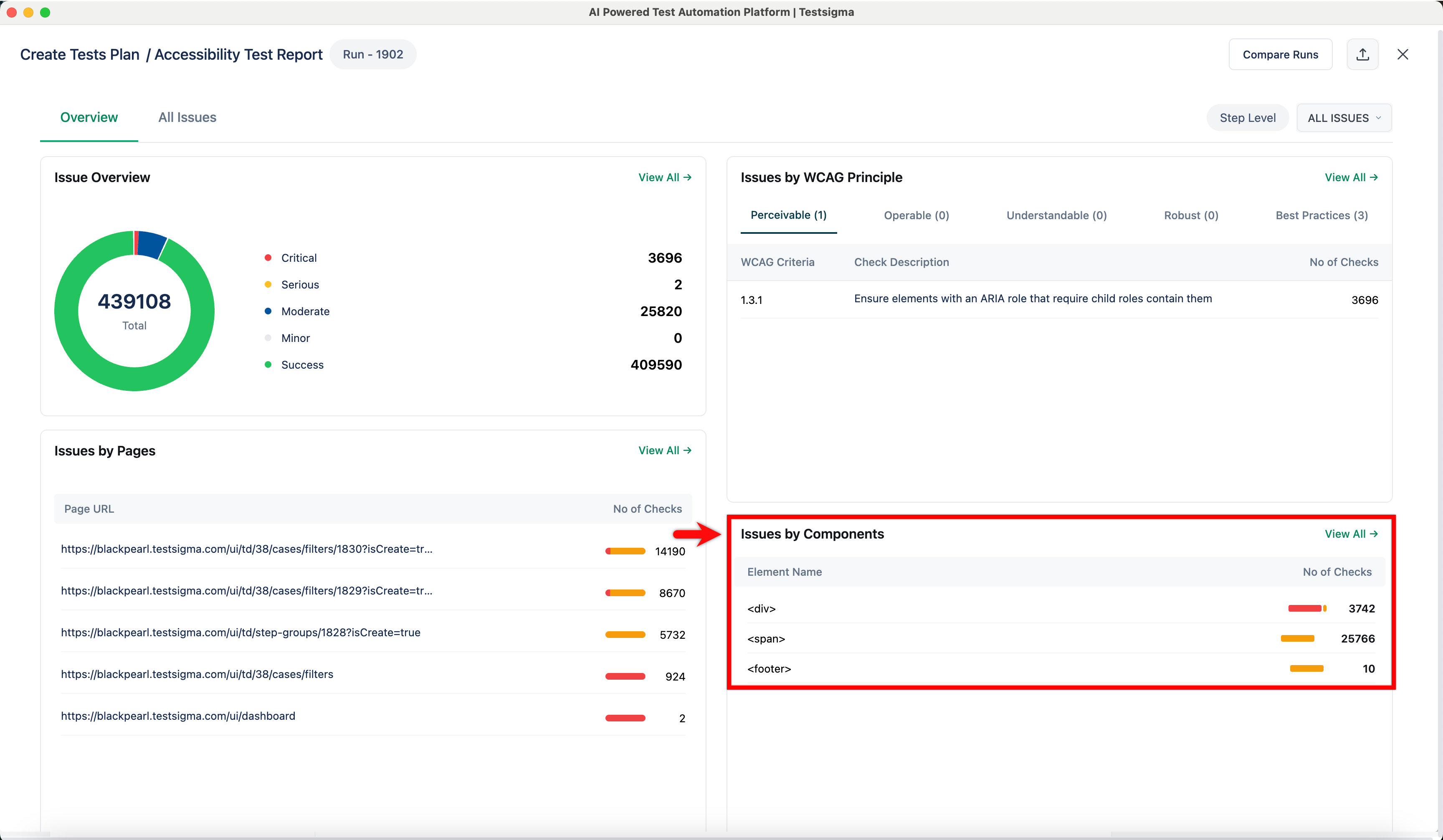This screenshot has height=840, width=1443.
Task: Close the report with the X icon
Action: pos(1402,54)
